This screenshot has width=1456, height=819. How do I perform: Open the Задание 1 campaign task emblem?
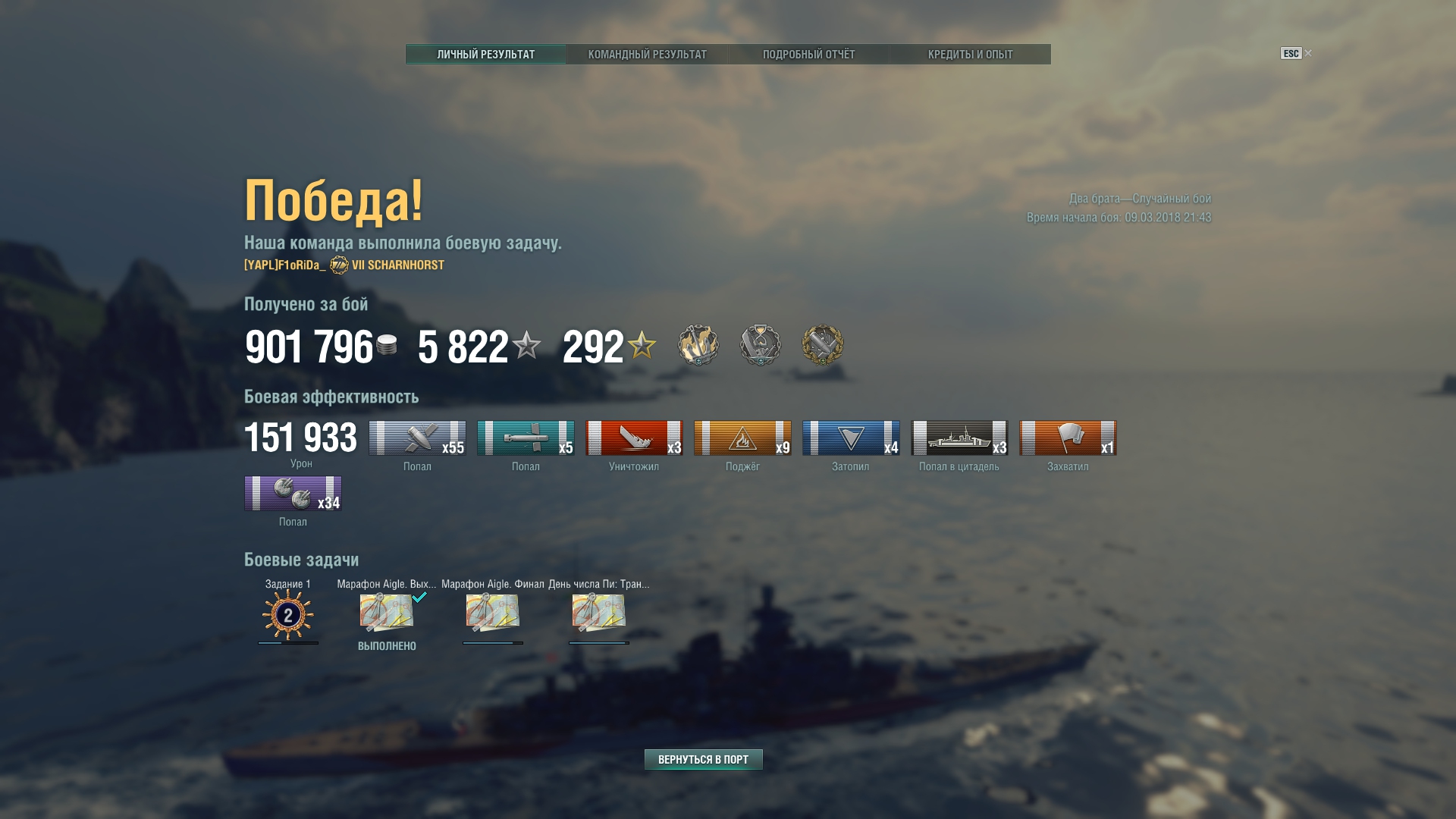pos(287,614)
